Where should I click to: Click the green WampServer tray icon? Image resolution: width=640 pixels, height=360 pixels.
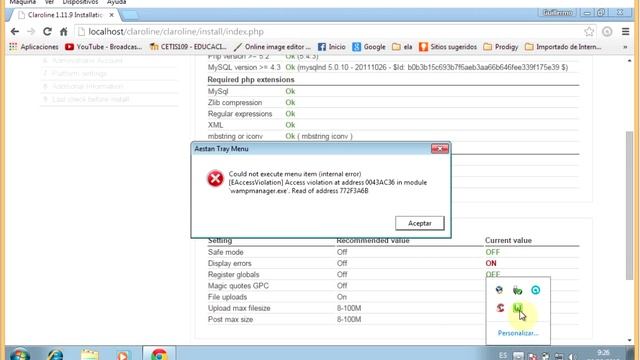coord(517,308)
